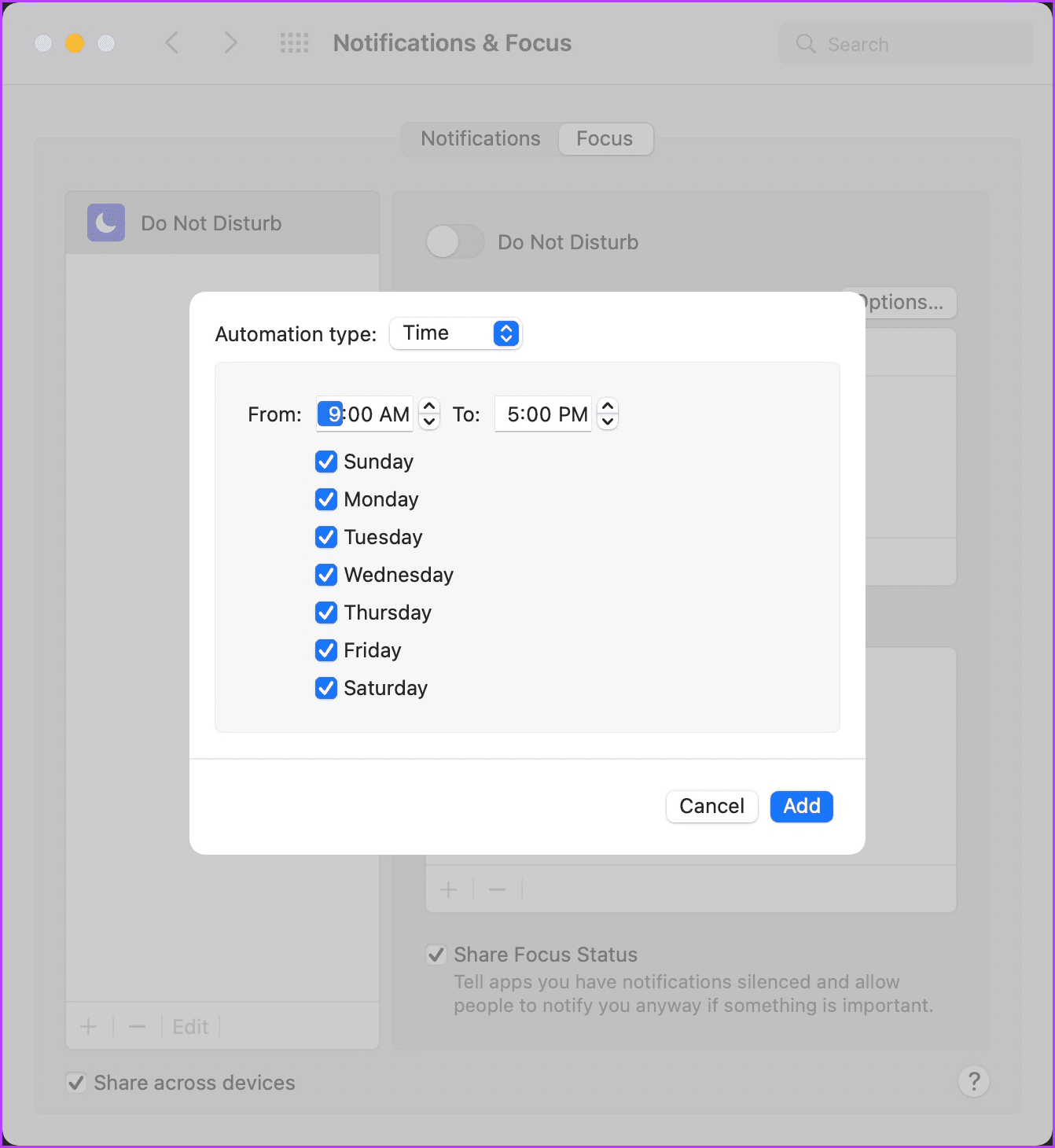The image size is (1055, 1148).
Task: Open the help question mark button
Action: click(x=973, y=1081)
